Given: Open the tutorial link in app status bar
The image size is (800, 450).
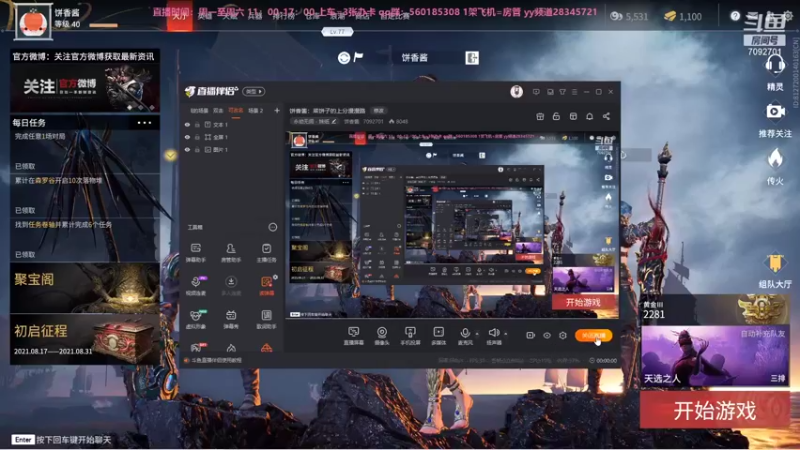Looking at the screenshot, I should pyautogui.click(x=216, y=360).
